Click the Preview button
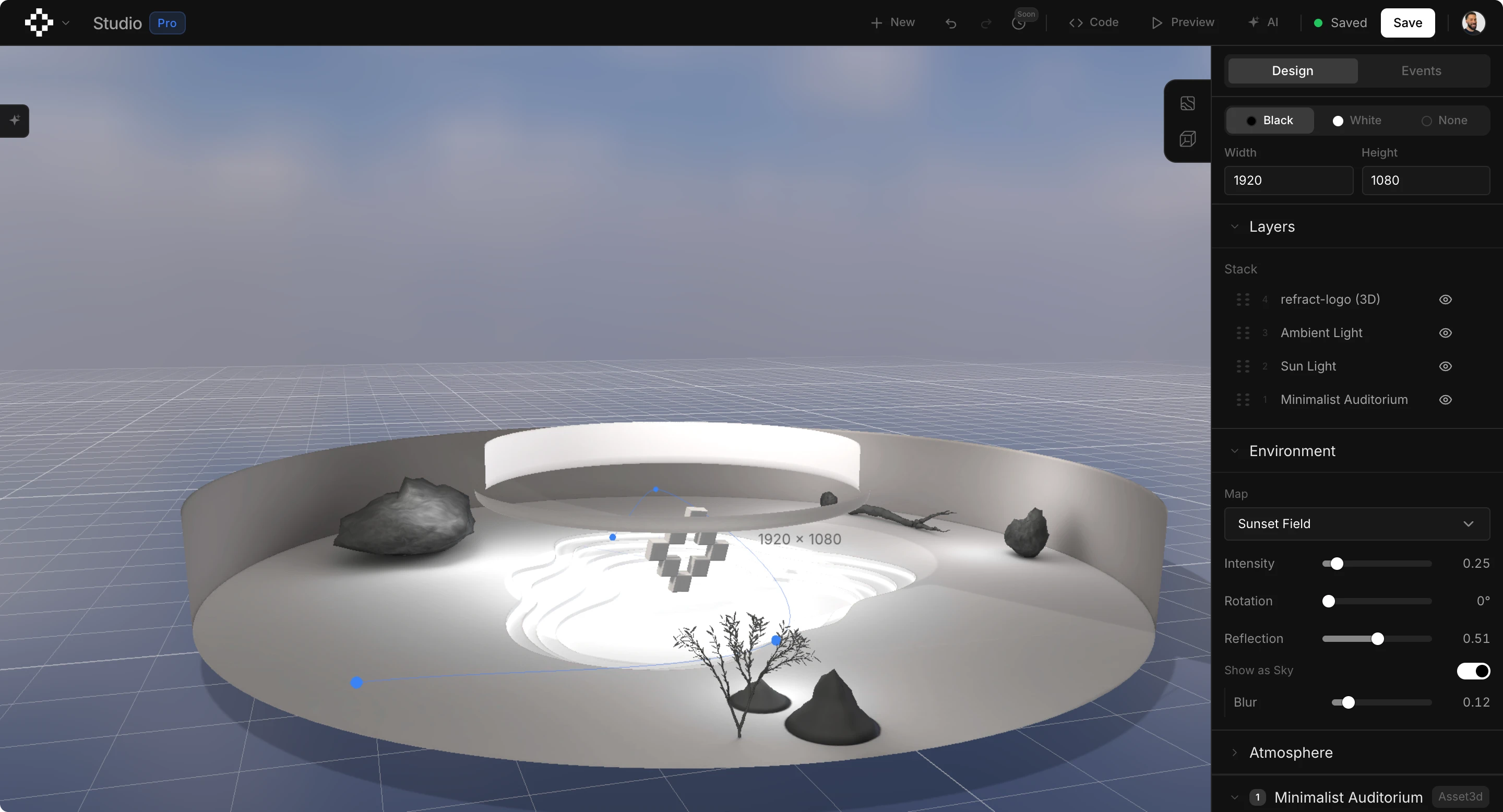1503x812 pixels. (1183, 23)
